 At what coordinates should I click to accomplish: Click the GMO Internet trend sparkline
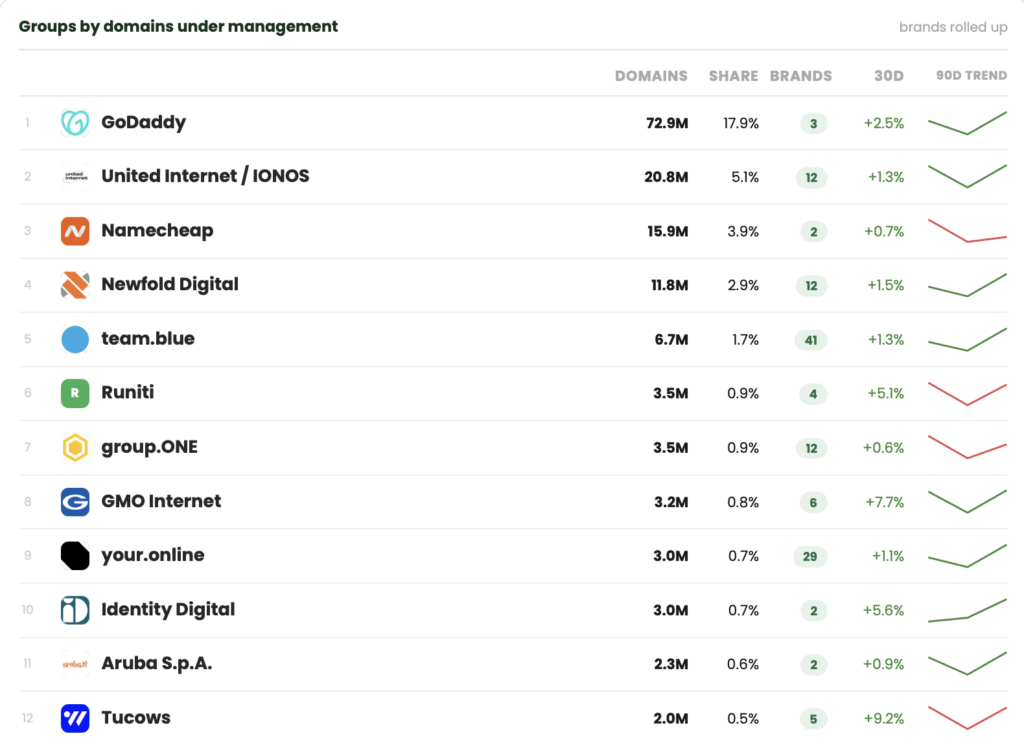pyautogui.click(x=967, y=501)
